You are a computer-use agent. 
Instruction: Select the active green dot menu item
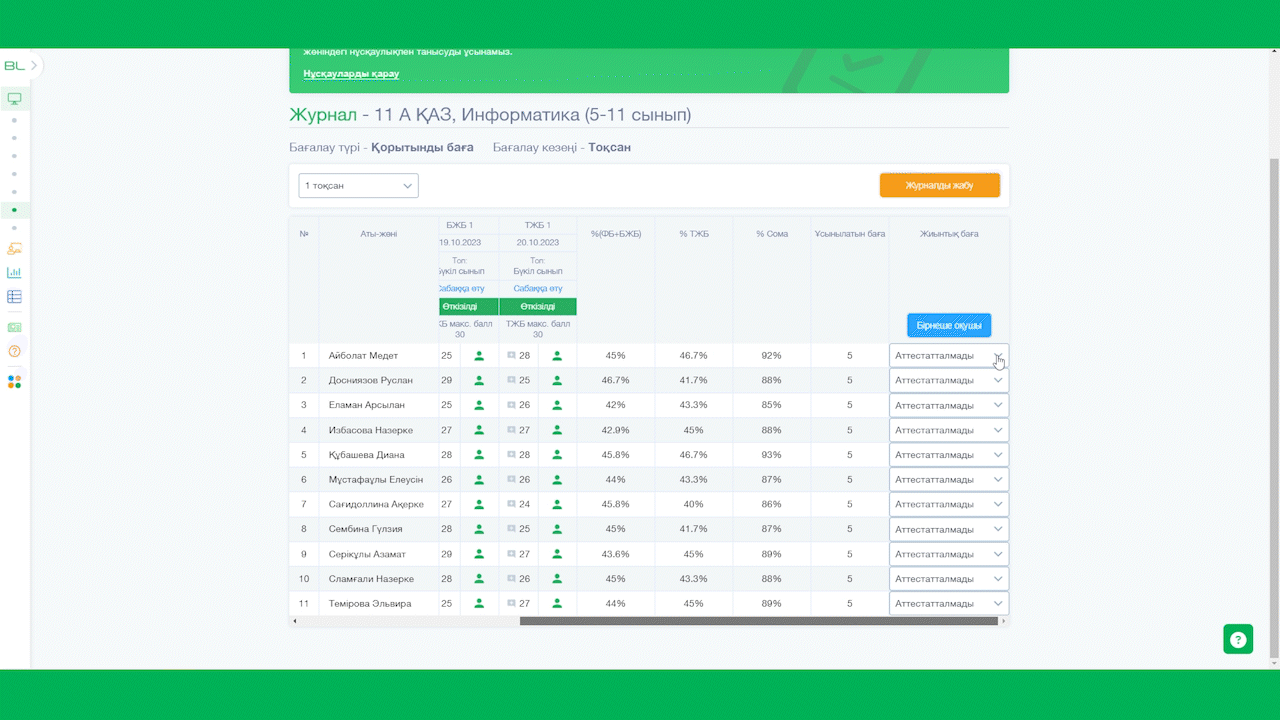click(x=14, y=210)
